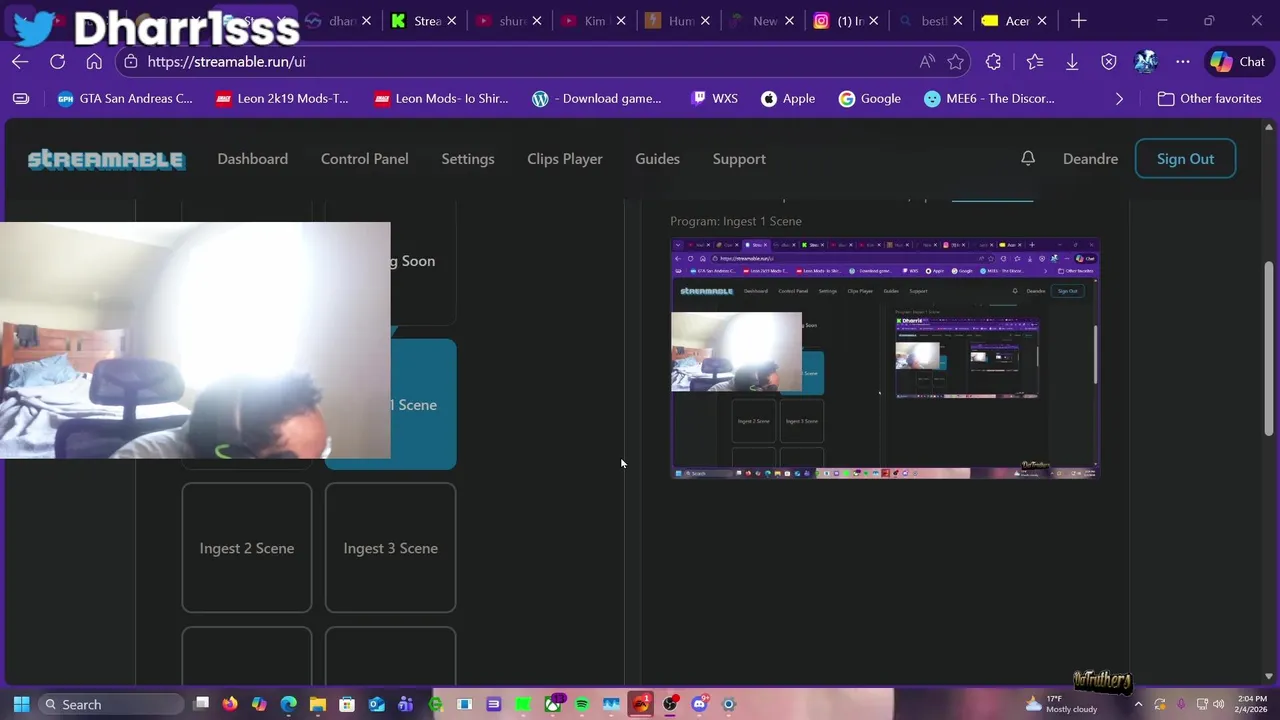Select the highlighted Ingest 1 Scene card
1280x720 pixels.
coord(424,404)
